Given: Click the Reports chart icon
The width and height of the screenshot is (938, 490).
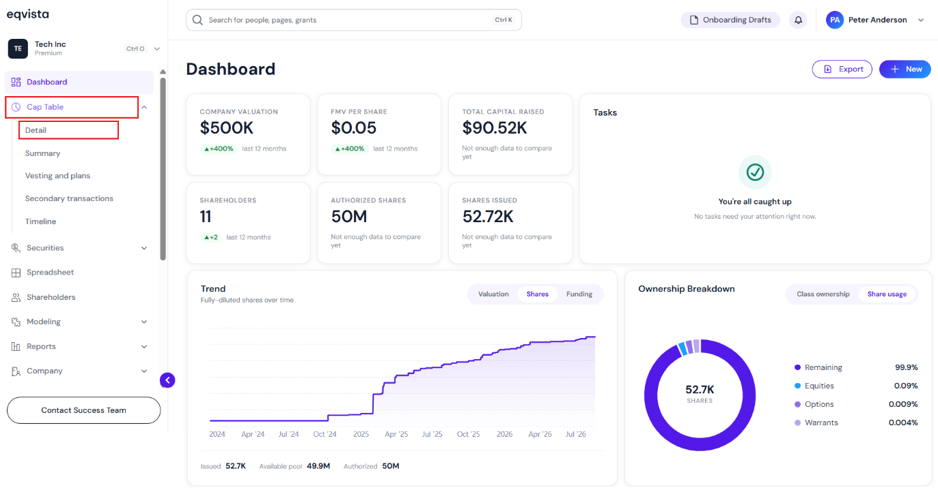Looking at the screenshot, I should (16, 346).
